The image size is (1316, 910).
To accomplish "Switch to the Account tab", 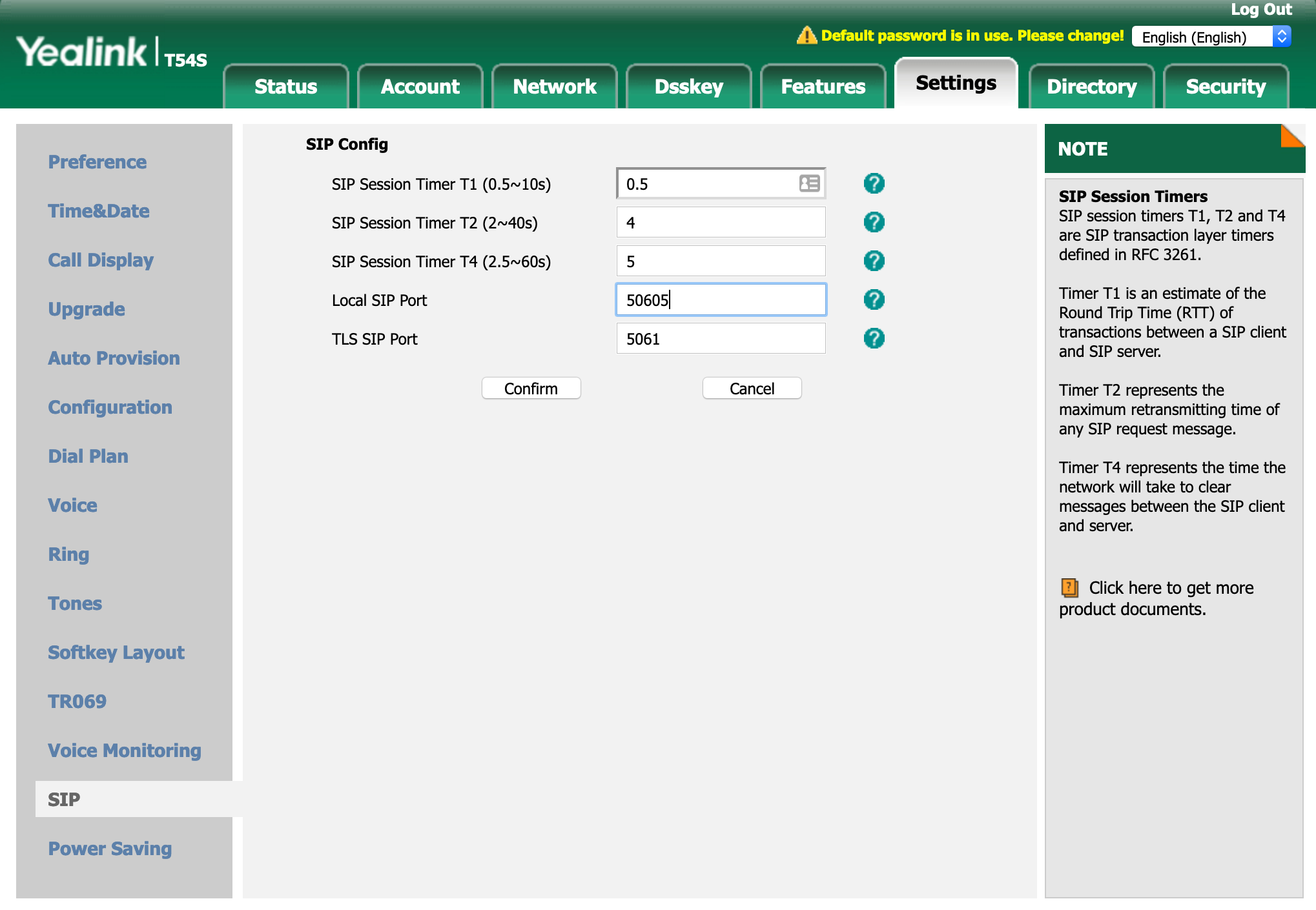I will click(x=420, y=86).
